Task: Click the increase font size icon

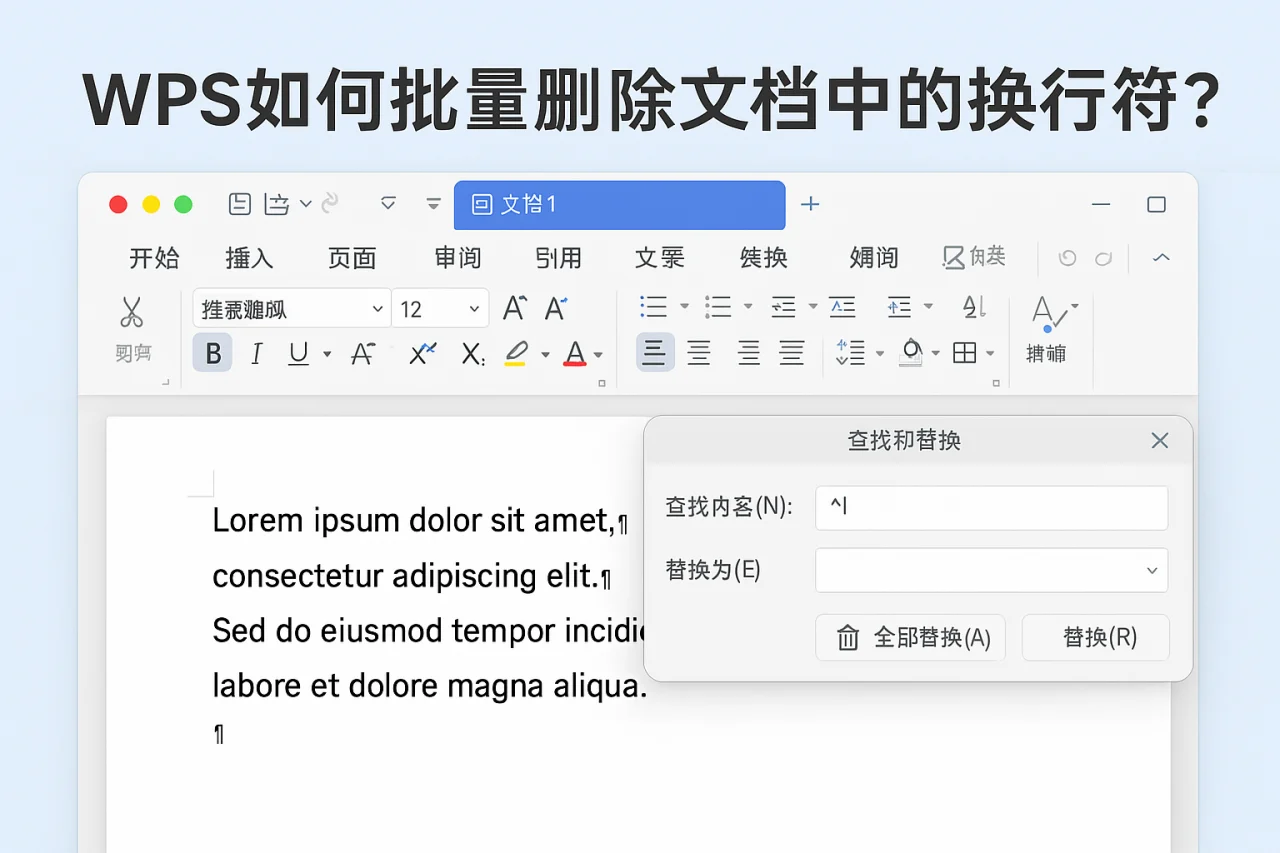Action: click(x=514, y=309)
